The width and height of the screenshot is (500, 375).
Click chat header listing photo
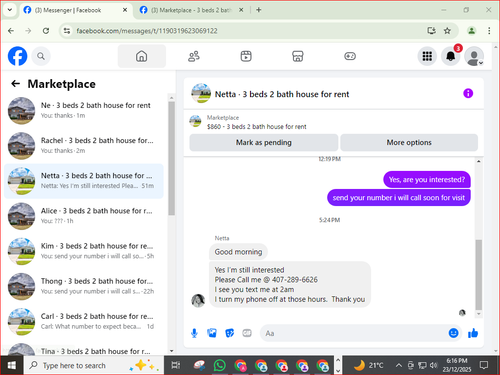click(x=201, y=93)
